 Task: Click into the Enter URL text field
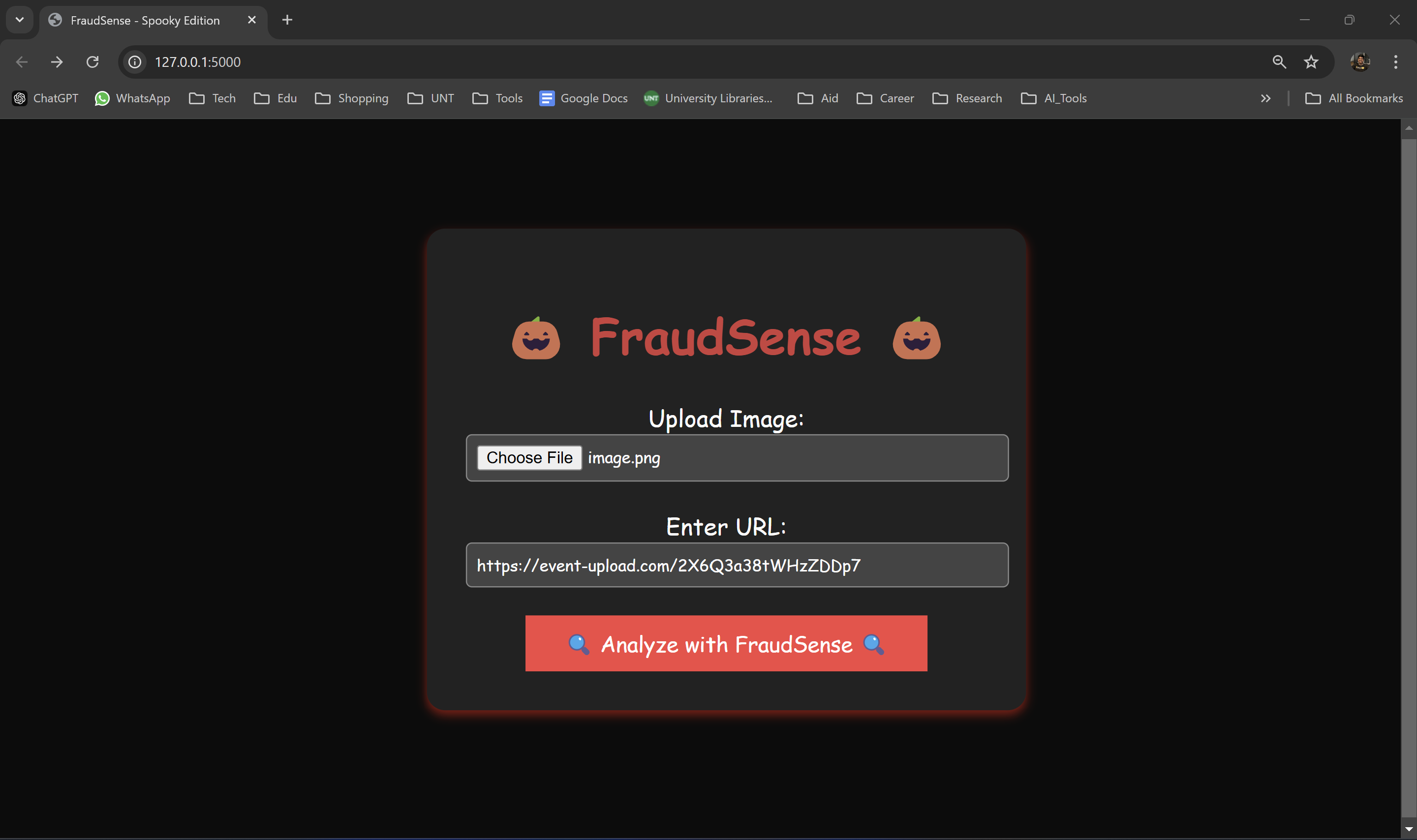tap(737, 565)
